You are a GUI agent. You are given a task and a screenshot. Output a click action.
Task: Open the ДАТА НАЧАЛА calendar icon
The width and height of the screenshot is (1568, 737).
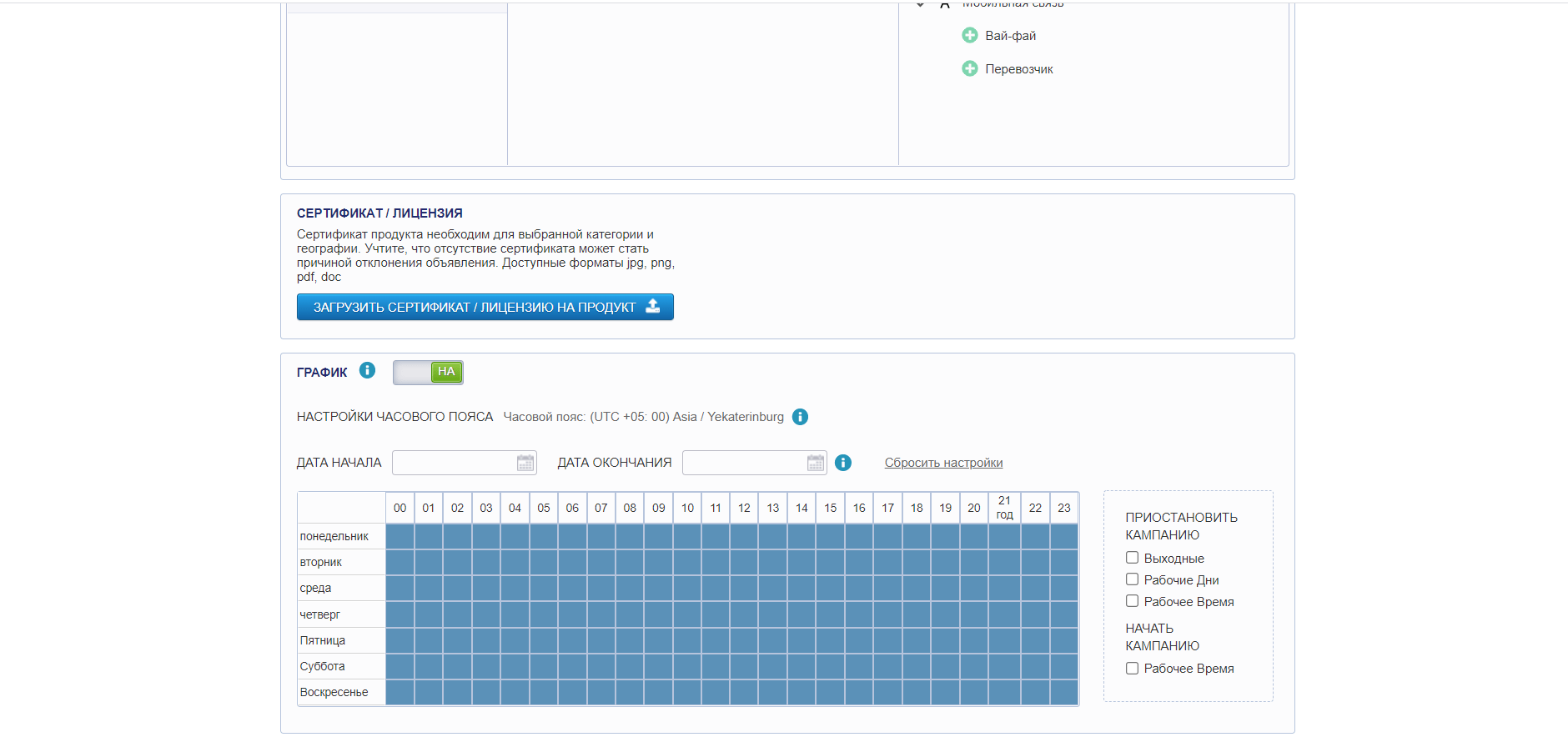525,463
